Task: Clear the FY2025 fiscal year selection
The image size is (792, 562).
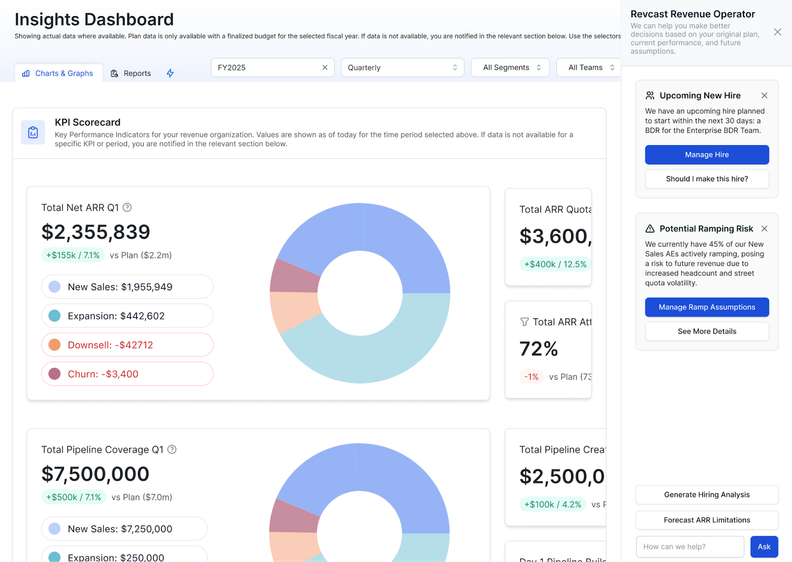Action: click(325, 67)
